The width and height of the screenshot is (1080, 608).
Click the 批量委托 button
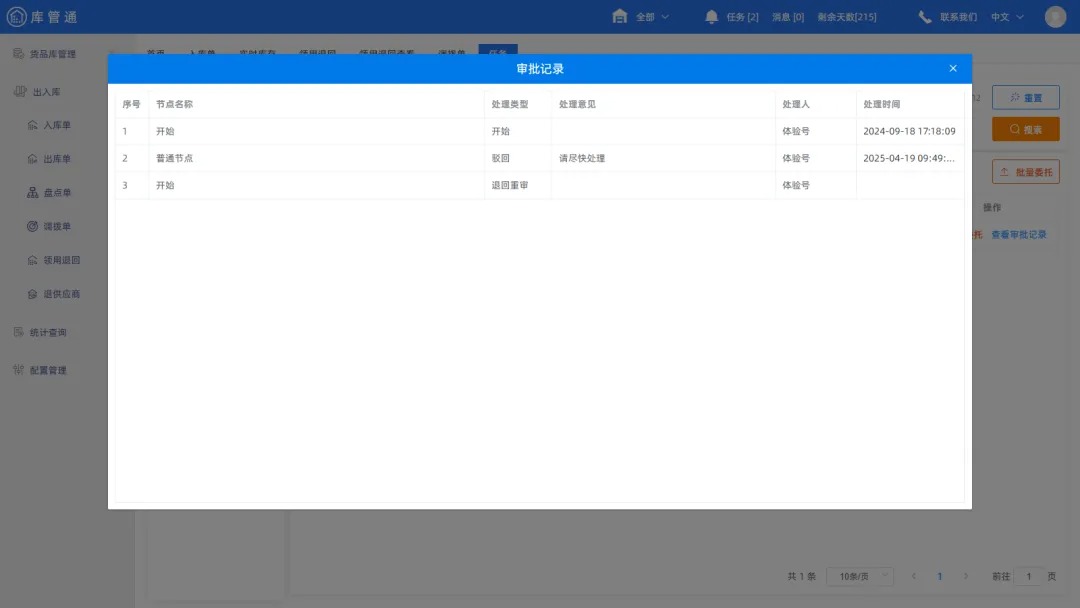pos(1025,172)
